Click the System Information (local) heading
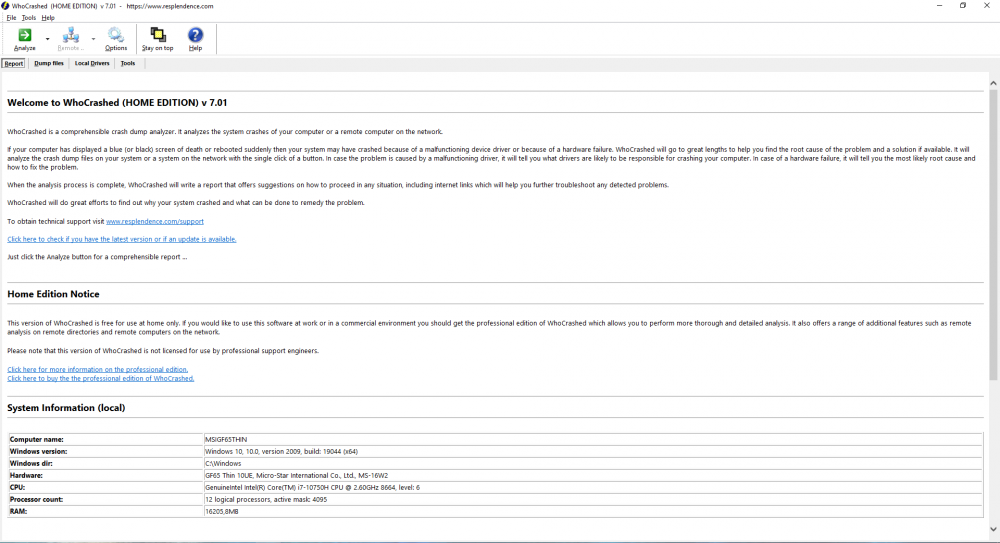Screen dimensions: 1000x543 click(x=66, y=408)
